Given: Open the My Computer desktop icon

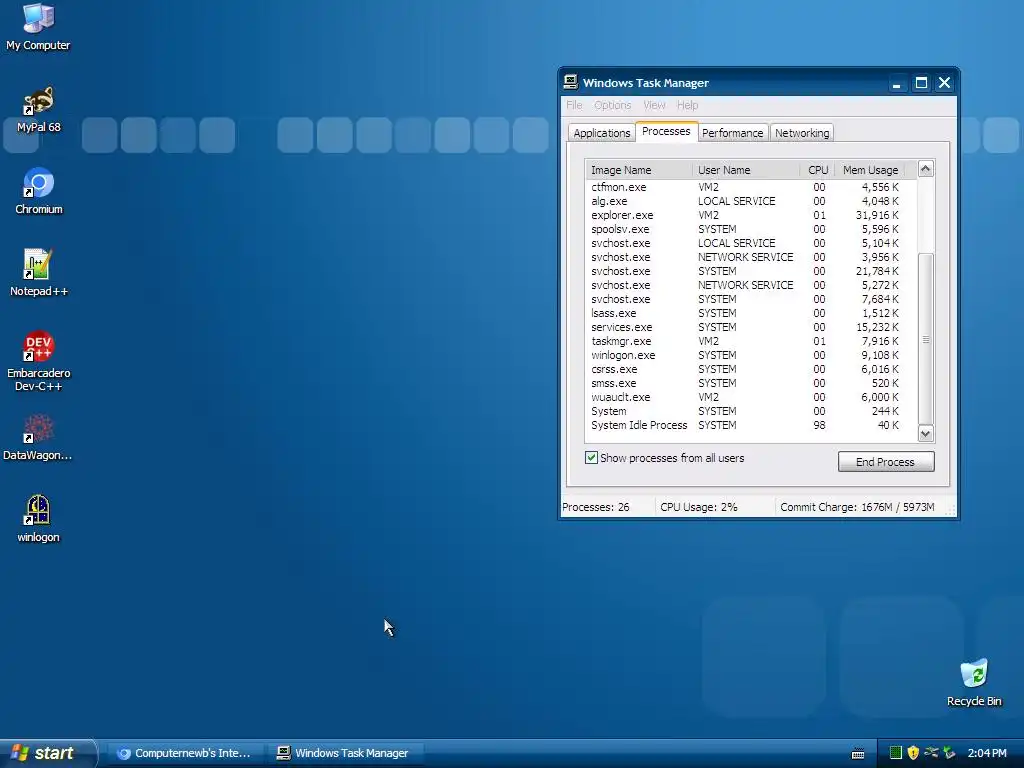Looking at the screenshot, I should (x=38, y=27).
